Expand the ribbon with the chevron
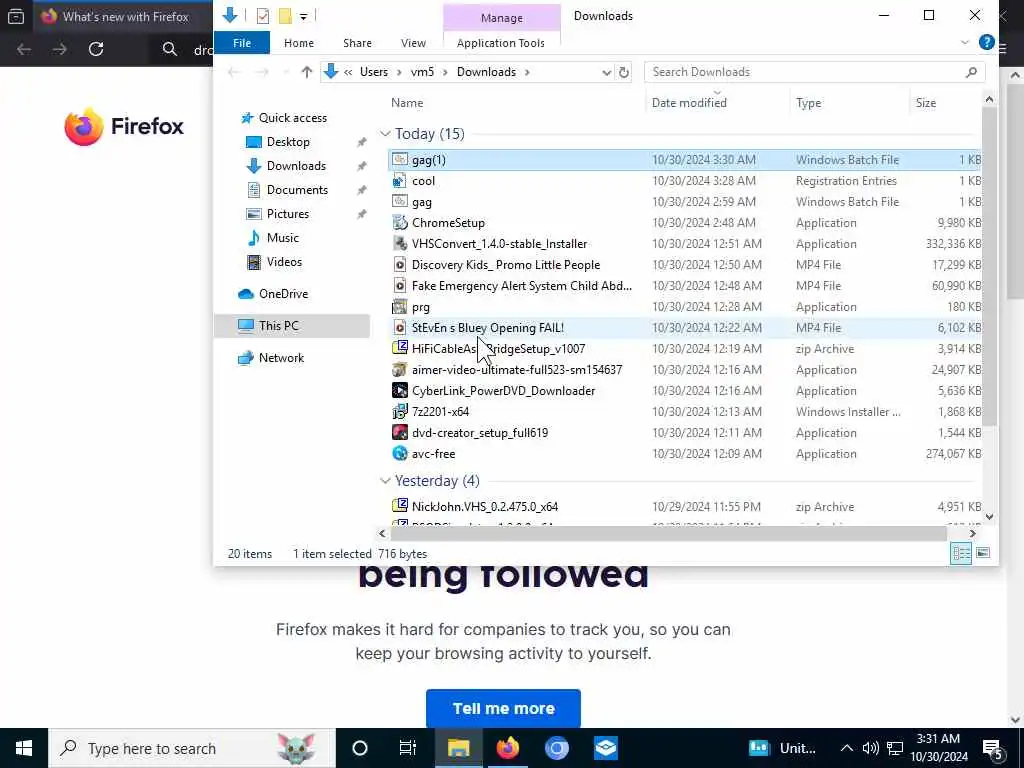The height and width of the screenshot is (768, 1024). 965,42
